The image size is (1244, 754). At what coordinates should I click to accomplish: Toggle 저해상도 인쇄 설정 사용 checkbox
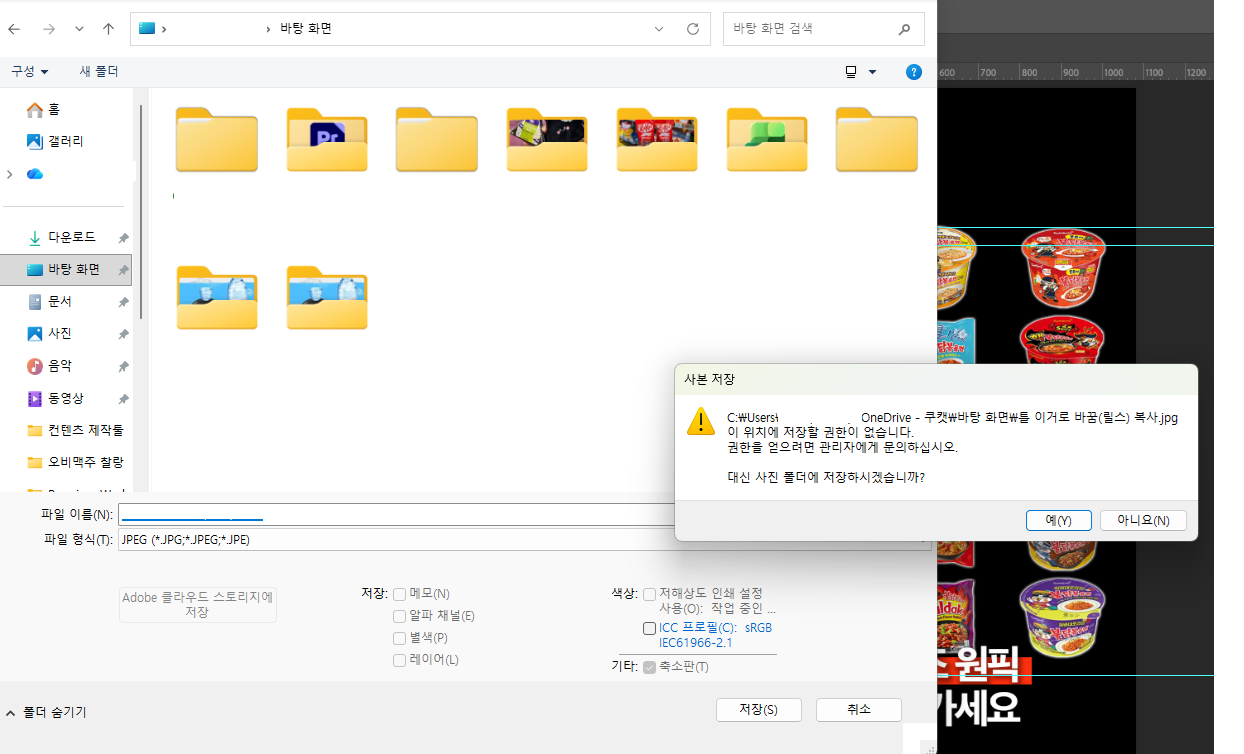click(650, 594)
